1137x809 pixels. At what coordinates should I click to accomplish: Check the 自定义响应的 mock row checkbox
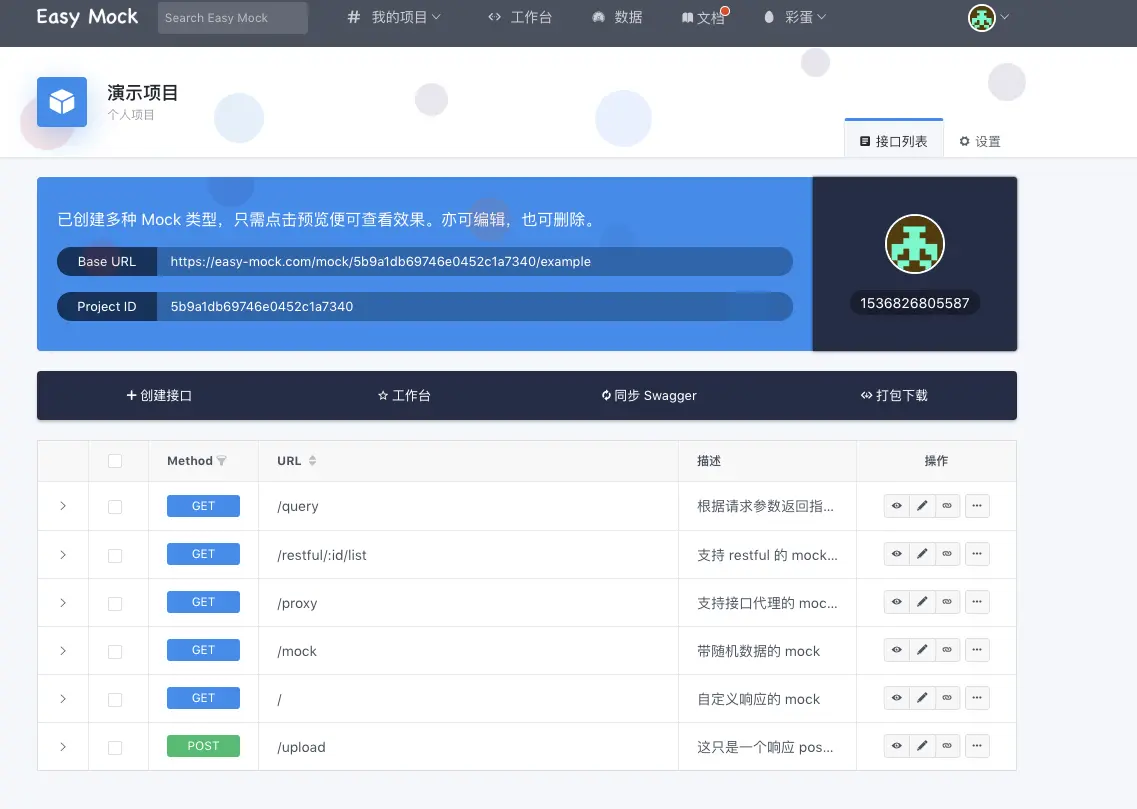pyautogui.click(x=115, y=700)
